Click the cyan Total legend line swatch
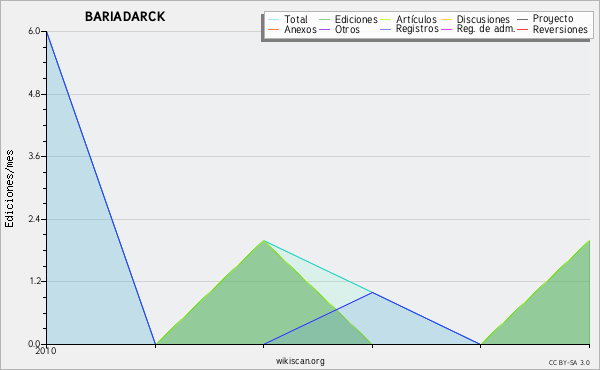 273,20
